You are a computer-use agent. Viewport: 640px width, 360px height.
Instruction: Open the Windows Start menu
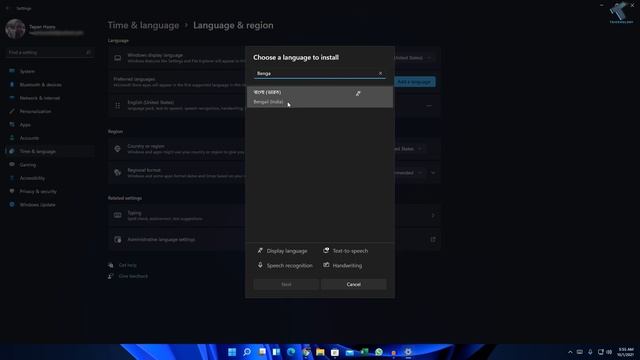click(232, 352)
